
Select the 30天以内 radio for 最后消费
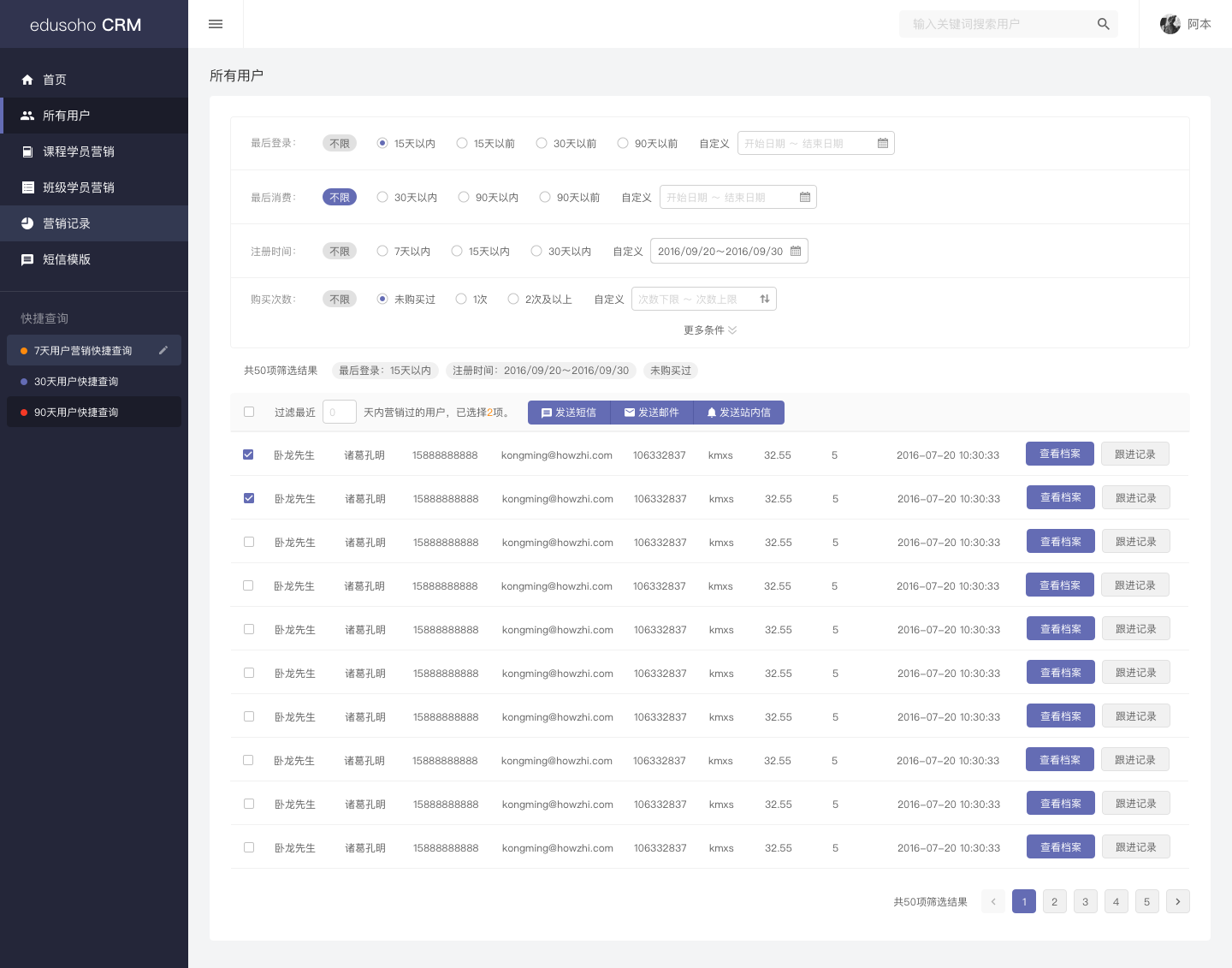tap(382, 197)
